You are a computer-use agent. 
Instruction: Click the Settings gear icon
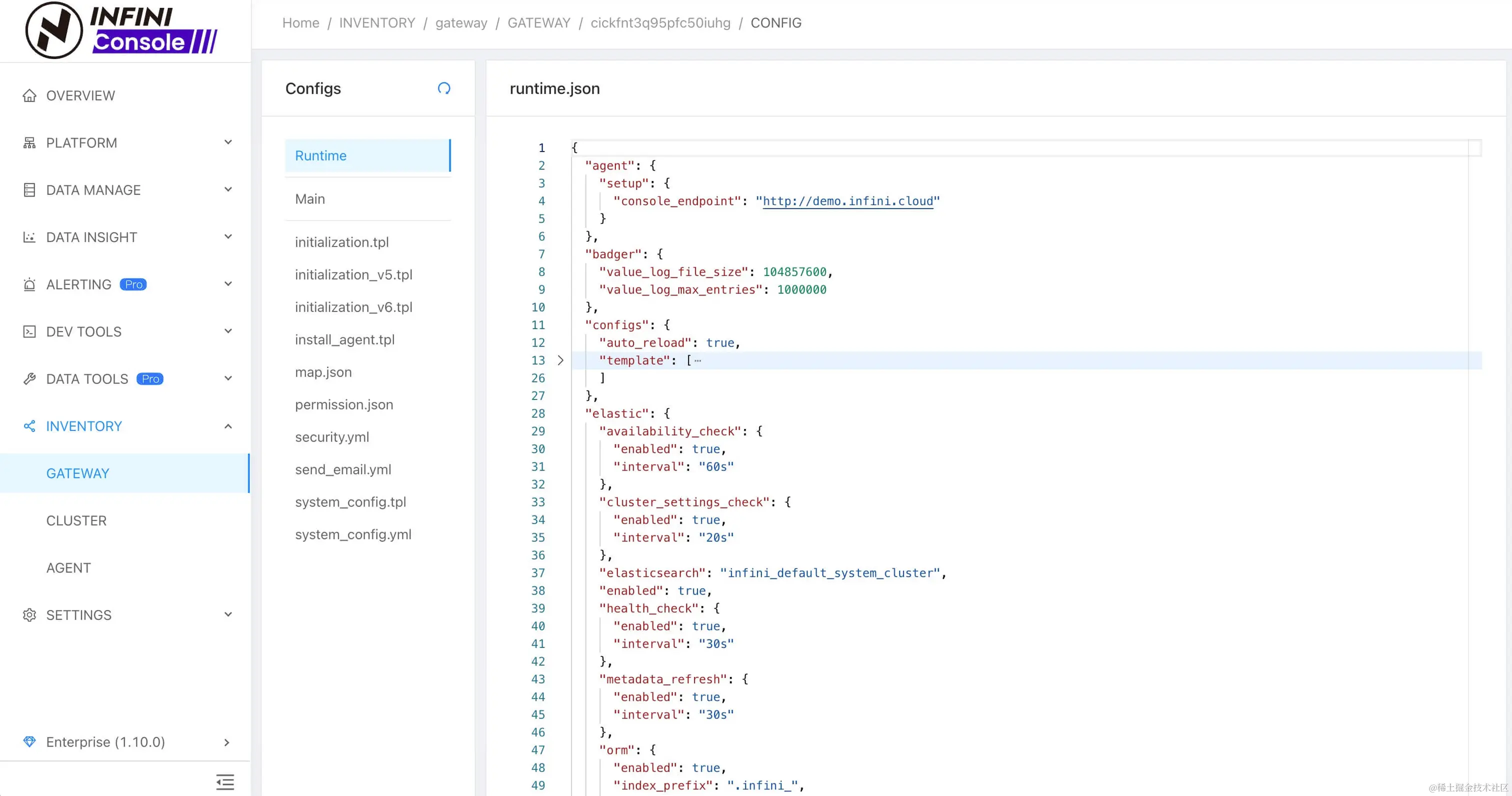tap(29, 615)
